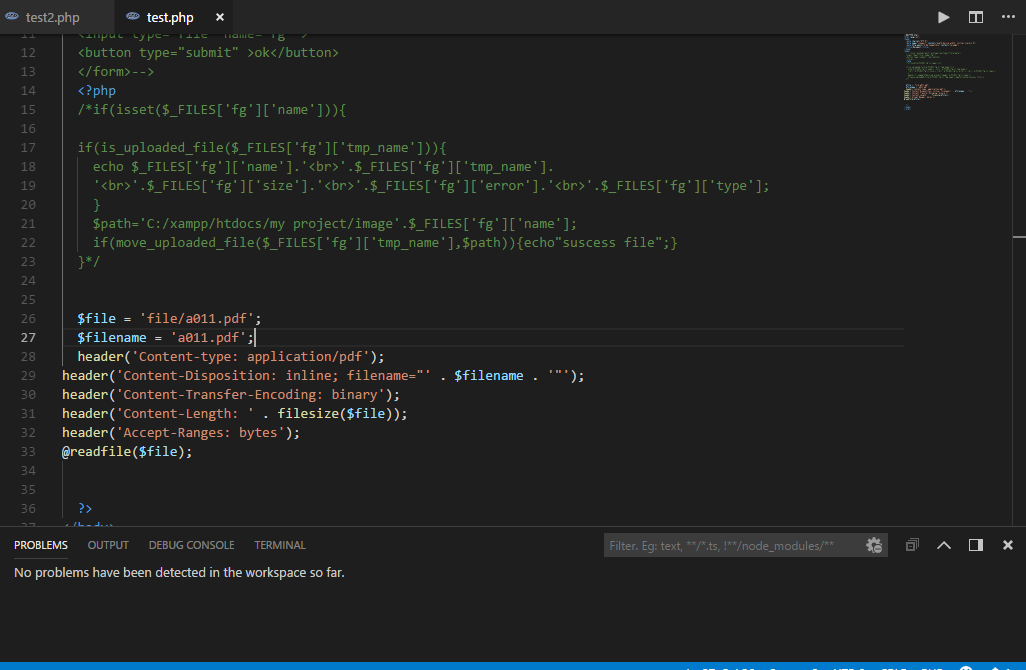Close the bottom panel

1008,545
